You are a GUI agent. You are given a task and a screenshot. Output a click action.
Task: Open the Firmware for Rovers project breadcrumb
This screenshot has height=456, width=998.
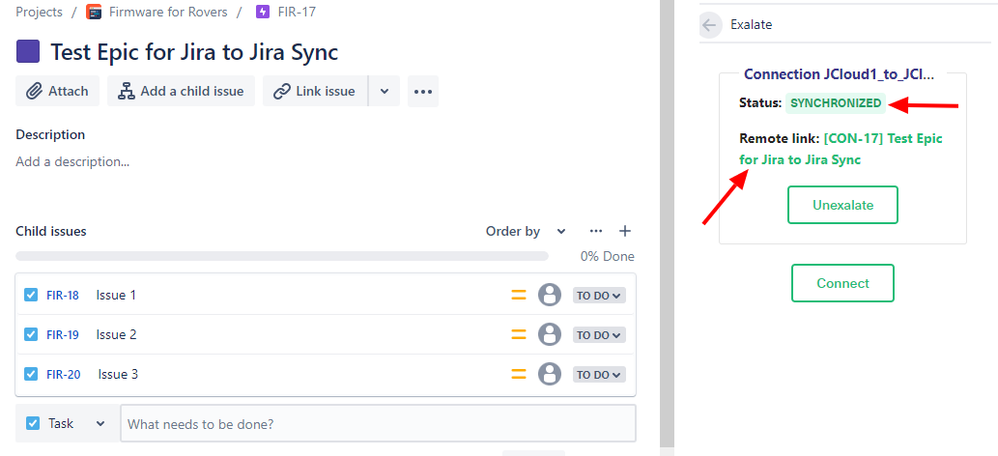point(167,11)
